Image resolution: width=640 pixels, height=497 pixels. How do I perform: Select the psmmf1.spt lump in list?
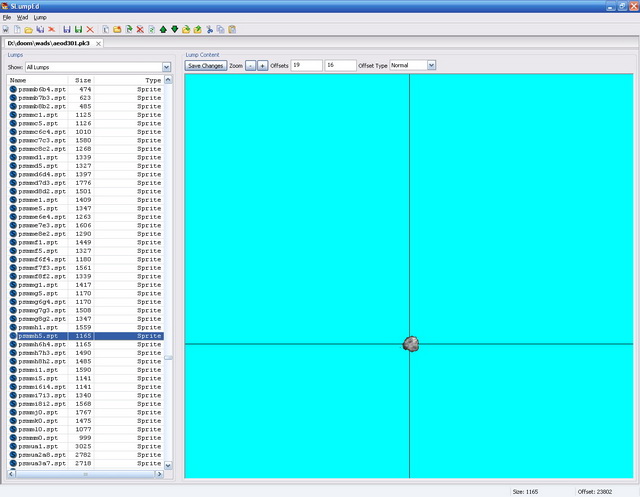[x=38, y=242]
